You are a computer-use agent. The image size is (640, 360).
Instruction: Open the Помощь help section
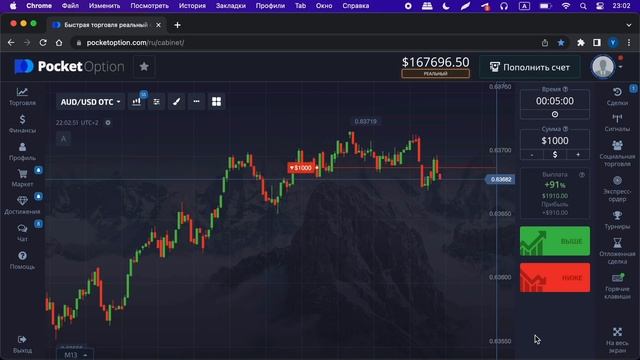tap(22, 260)
